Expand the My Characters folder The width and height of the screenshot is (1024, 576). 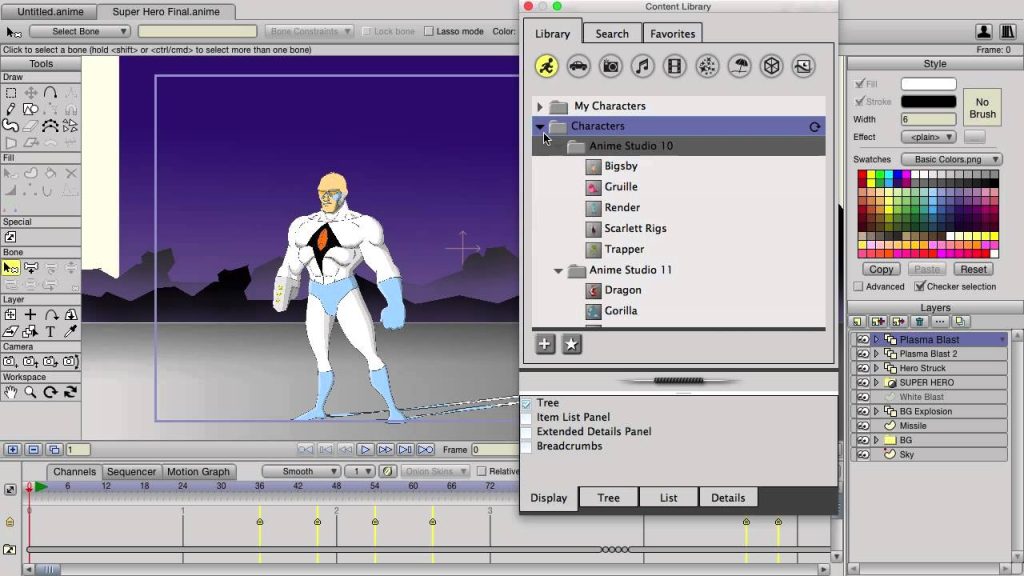click(x=540, y=106)
